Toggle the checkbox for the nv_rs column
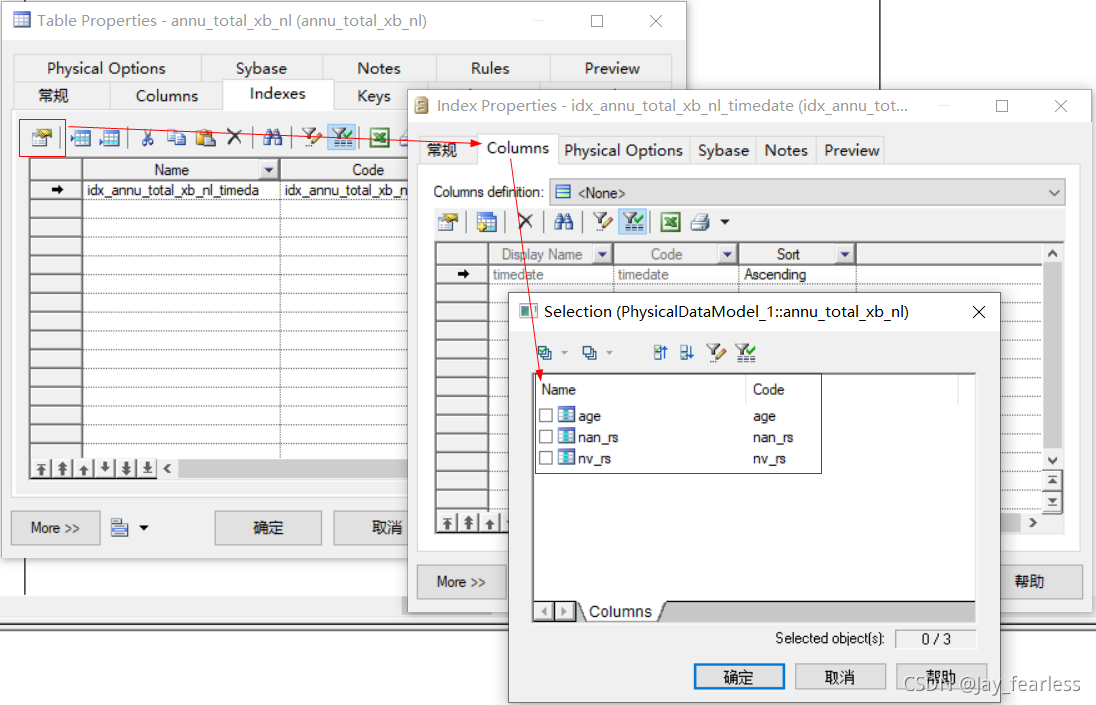Viewport: 1096px width, 705px height. tap(546, 458)
